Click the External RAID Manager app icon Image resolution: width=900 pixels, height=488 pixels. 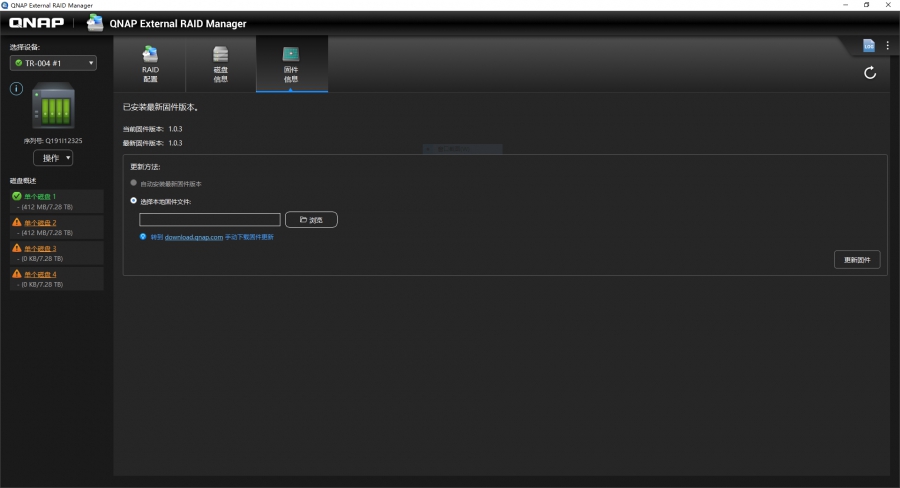pos(95,23)
